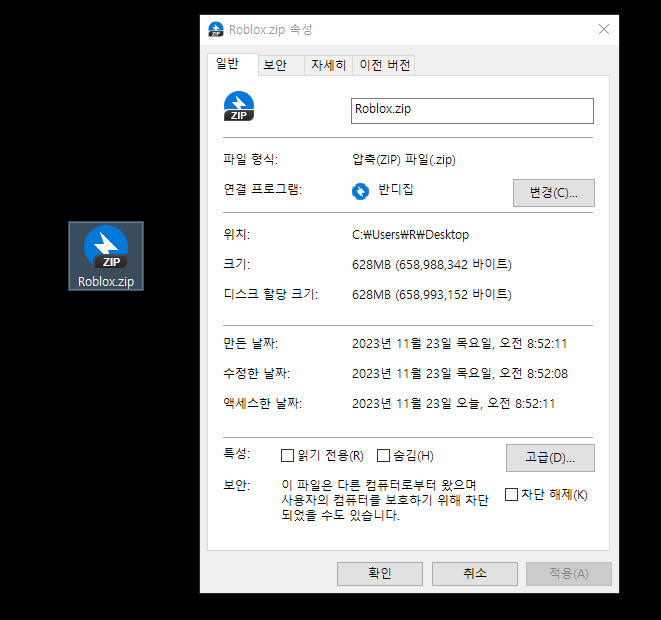The height and width of the screenshot is (620, 661).
Task: Click the security warning text about blocked file
Action: click(384, 500)
